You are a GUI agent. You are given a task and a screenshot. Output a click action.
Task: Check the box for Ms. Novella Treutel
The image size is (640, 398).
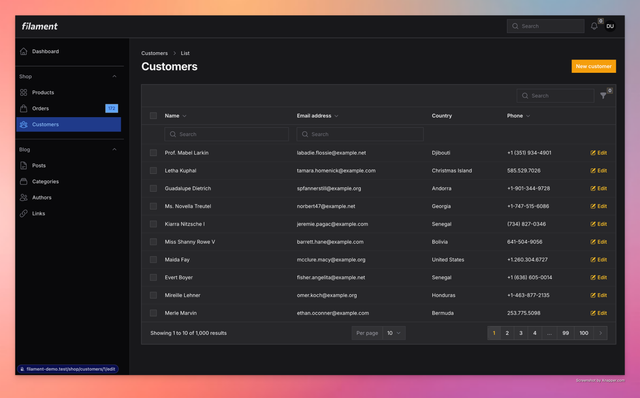153,206
